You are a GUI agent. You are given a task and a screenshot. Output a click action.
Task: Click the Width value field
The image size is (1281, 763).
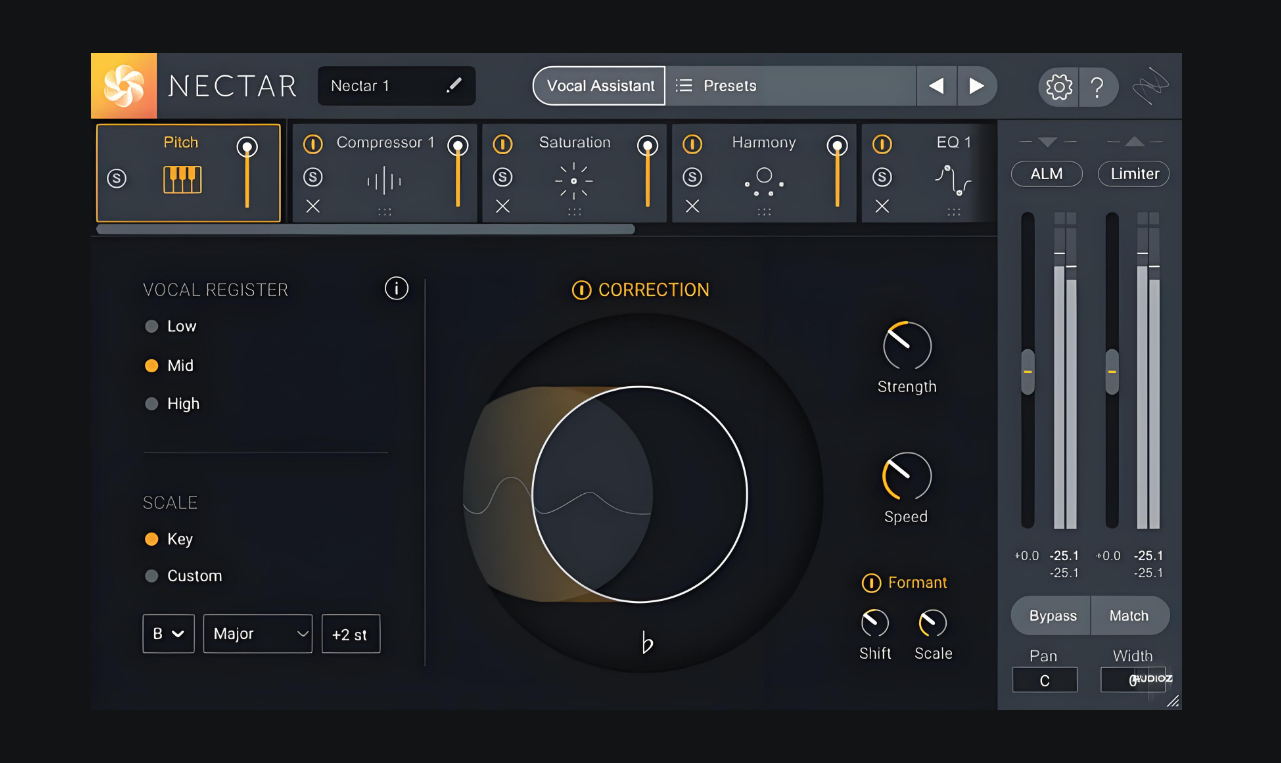point(1133,681)
